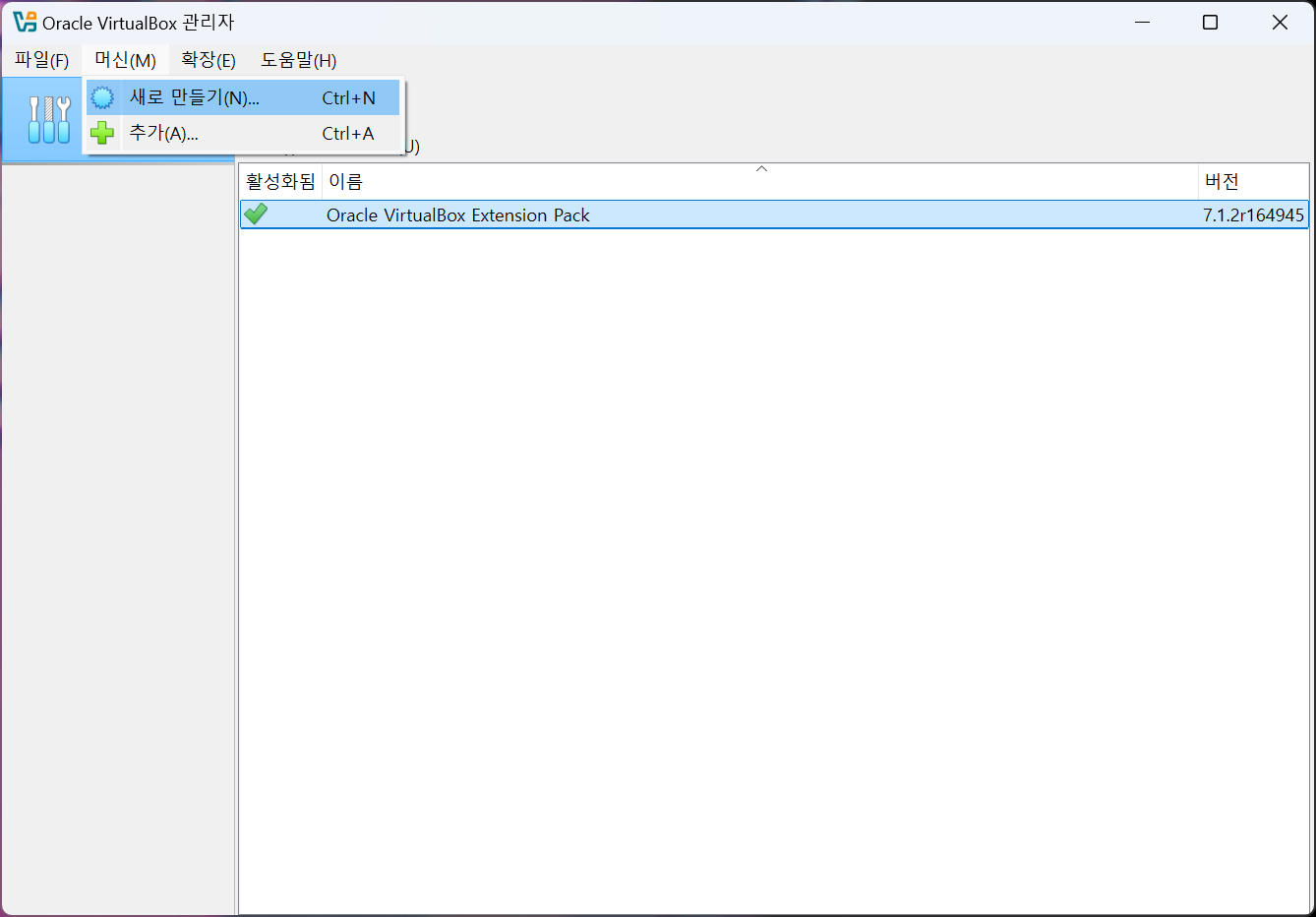Click the blue New machine icon in the menu
Screen dimensions: 1316x917
pos(102,97)
